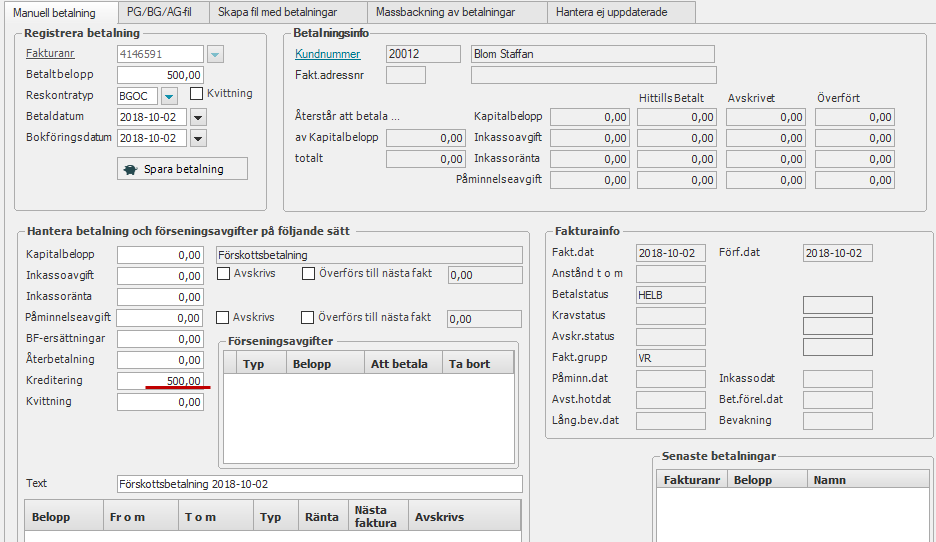
Task: Click the piggy bank icon on Spara betalning
Action: (130, 169)
